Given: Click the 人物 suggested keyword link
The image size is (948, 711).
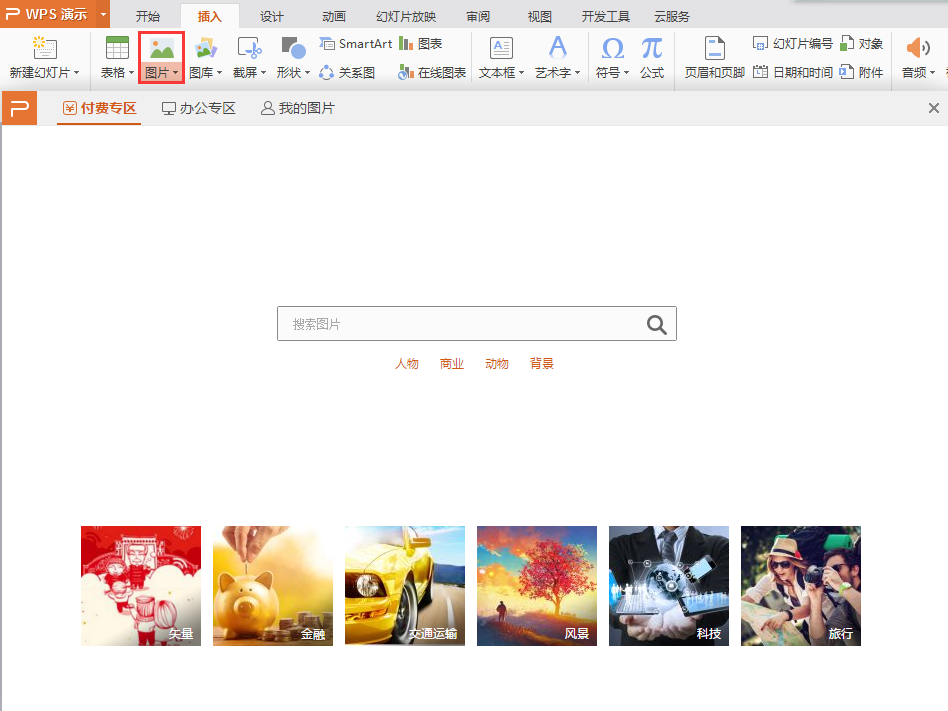Looking at the screenshot, I should point(407,364).
